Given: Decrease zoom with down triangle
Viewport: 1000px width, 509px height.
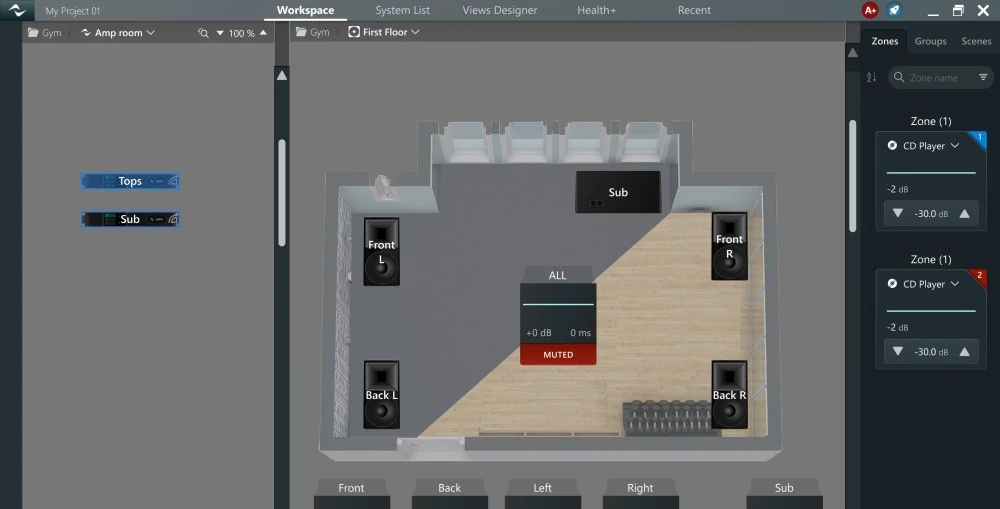Looking at the screenshot, I should pyautogui.click(x=220, y=33).
